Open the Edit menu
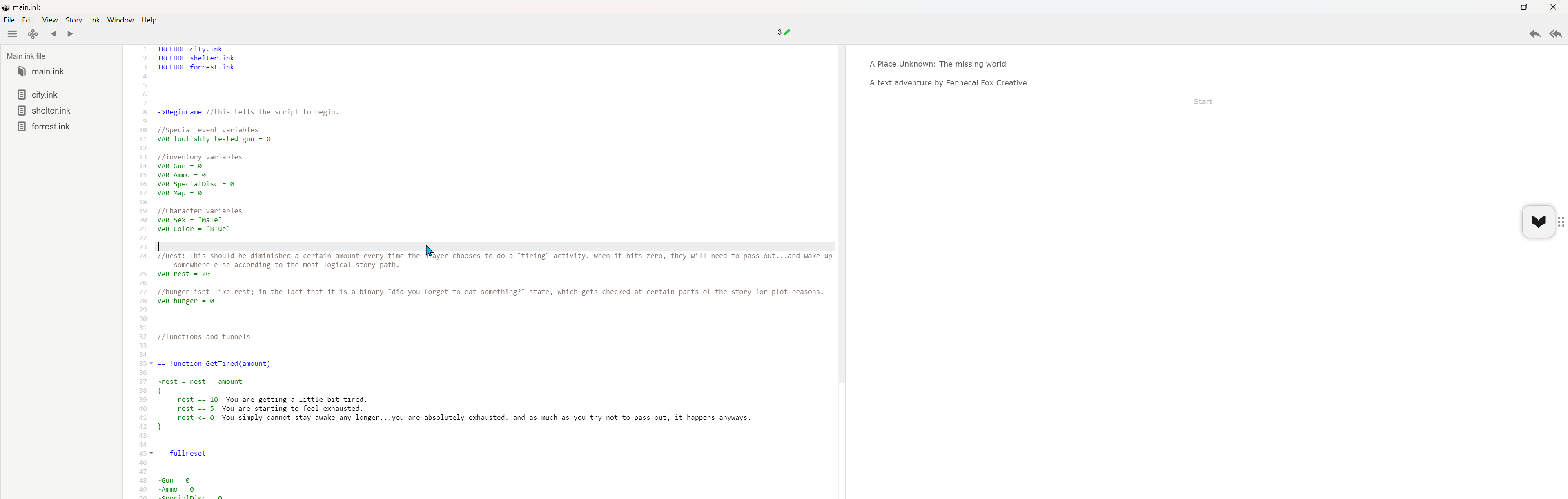 pos(28,20)
